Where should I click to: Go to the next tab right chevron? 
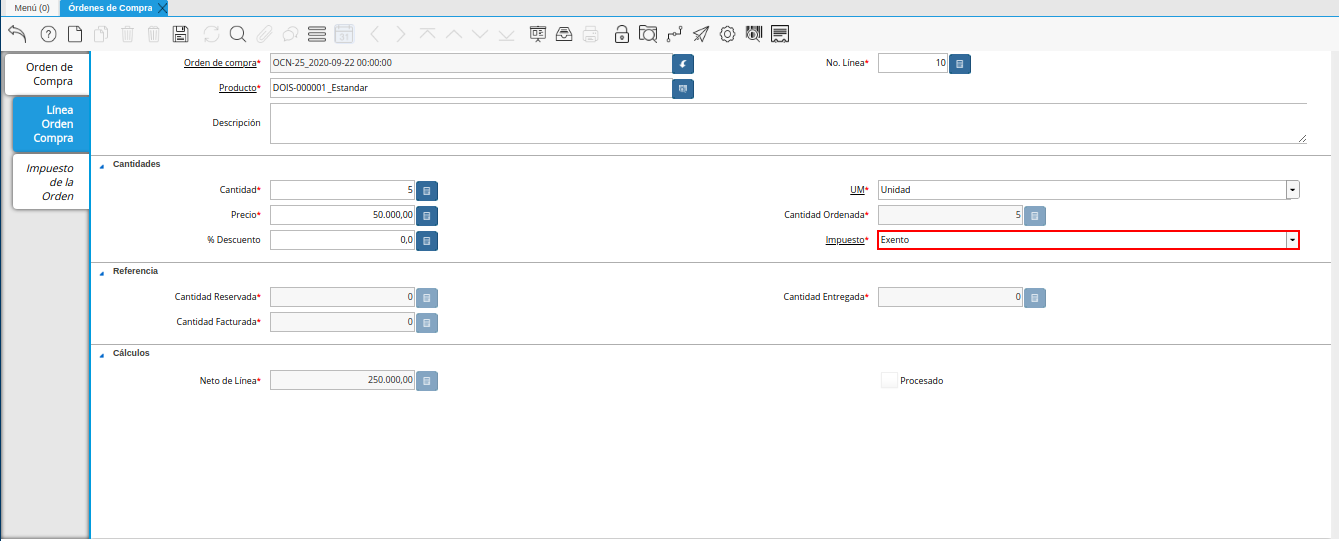(x=401, y=34)
